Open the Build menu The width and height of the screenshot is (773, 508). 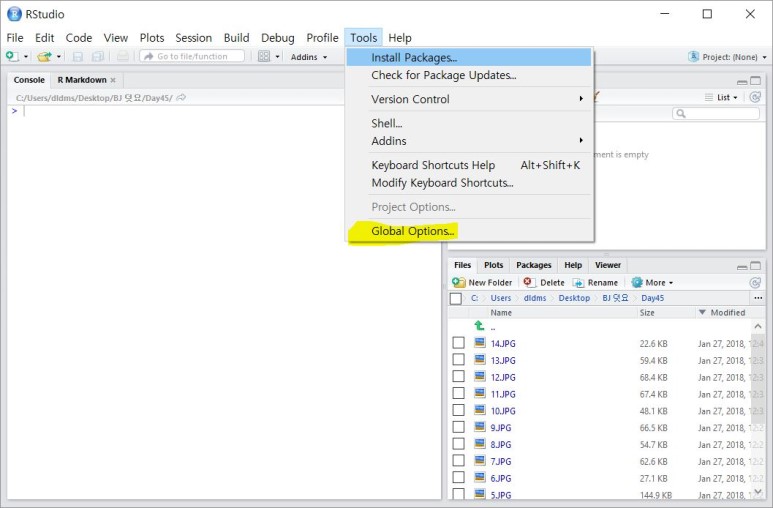(237, 38)
